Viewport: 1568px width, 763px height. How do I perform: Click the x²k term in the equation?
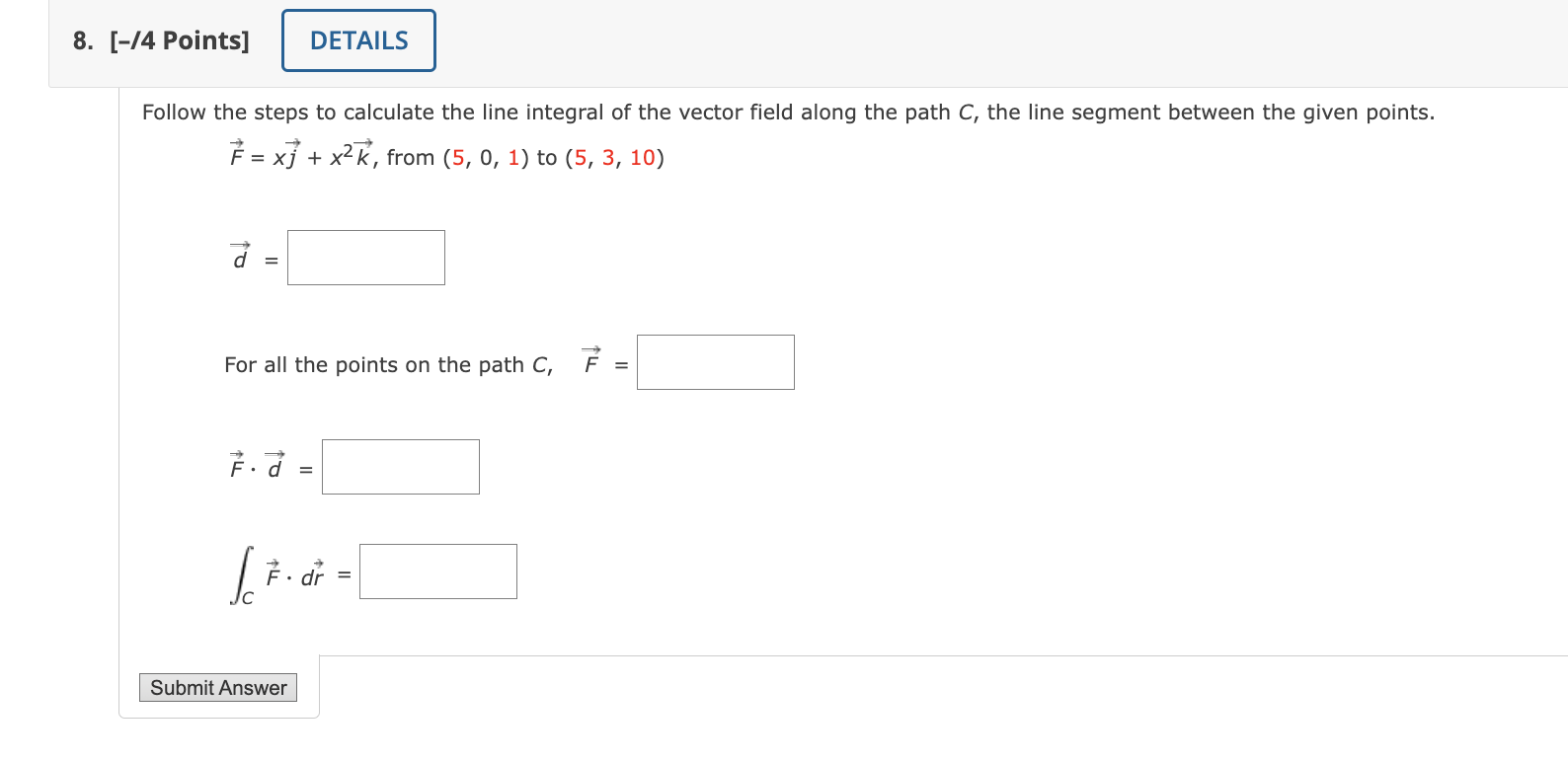click(x=350, y=155)
